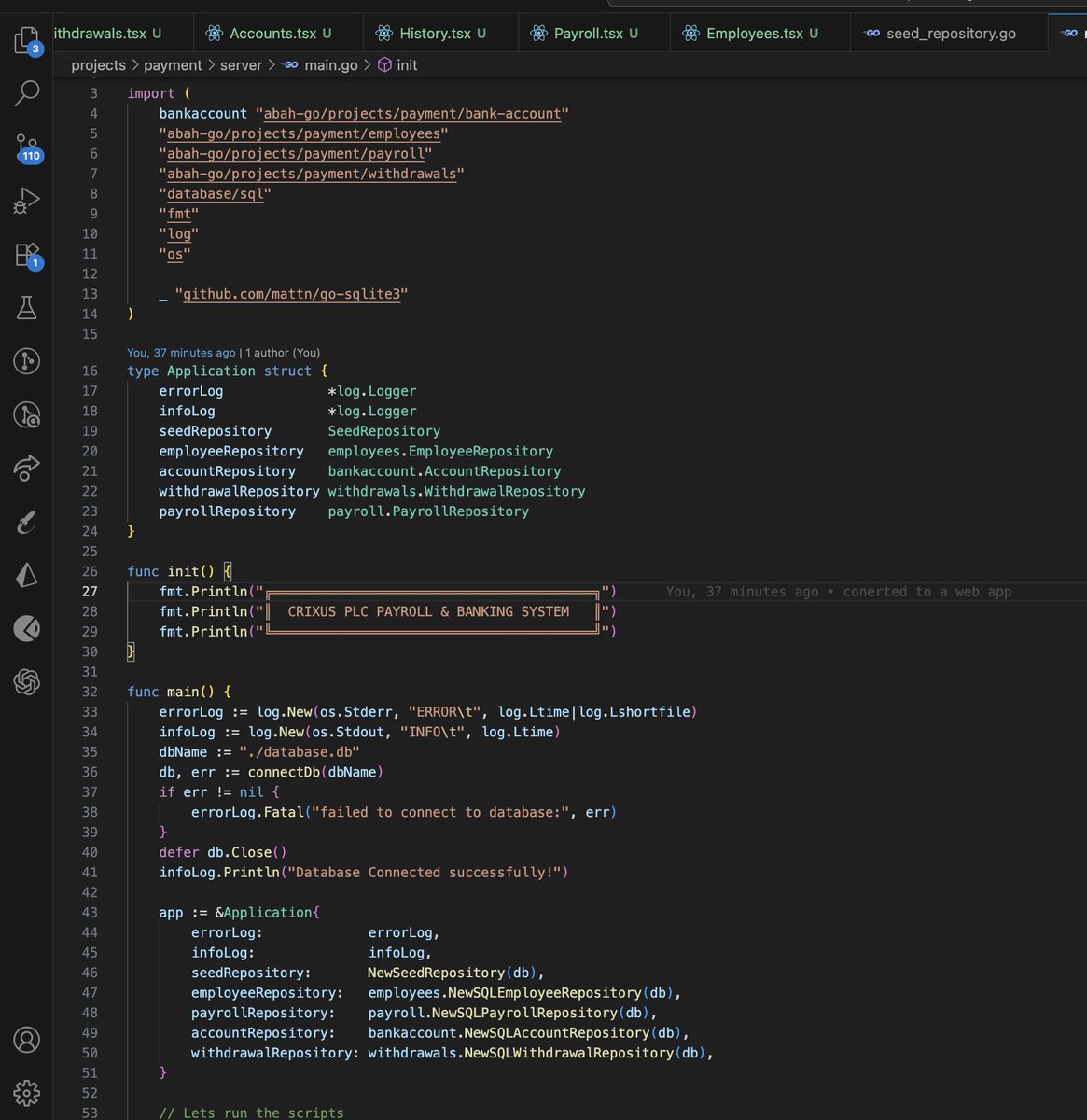1087x1120 pixels.
Task: Click the "// Lets run the scripts" comment
Action: [x=251, y=1113]
